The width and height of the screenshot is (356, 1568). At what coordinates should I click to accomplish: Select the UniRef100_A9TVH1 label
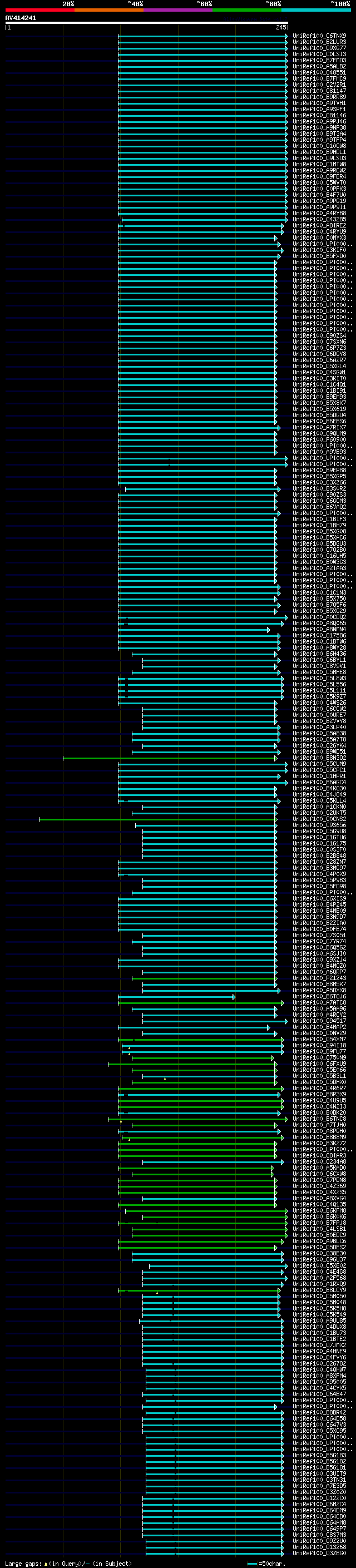pos(319,103)
